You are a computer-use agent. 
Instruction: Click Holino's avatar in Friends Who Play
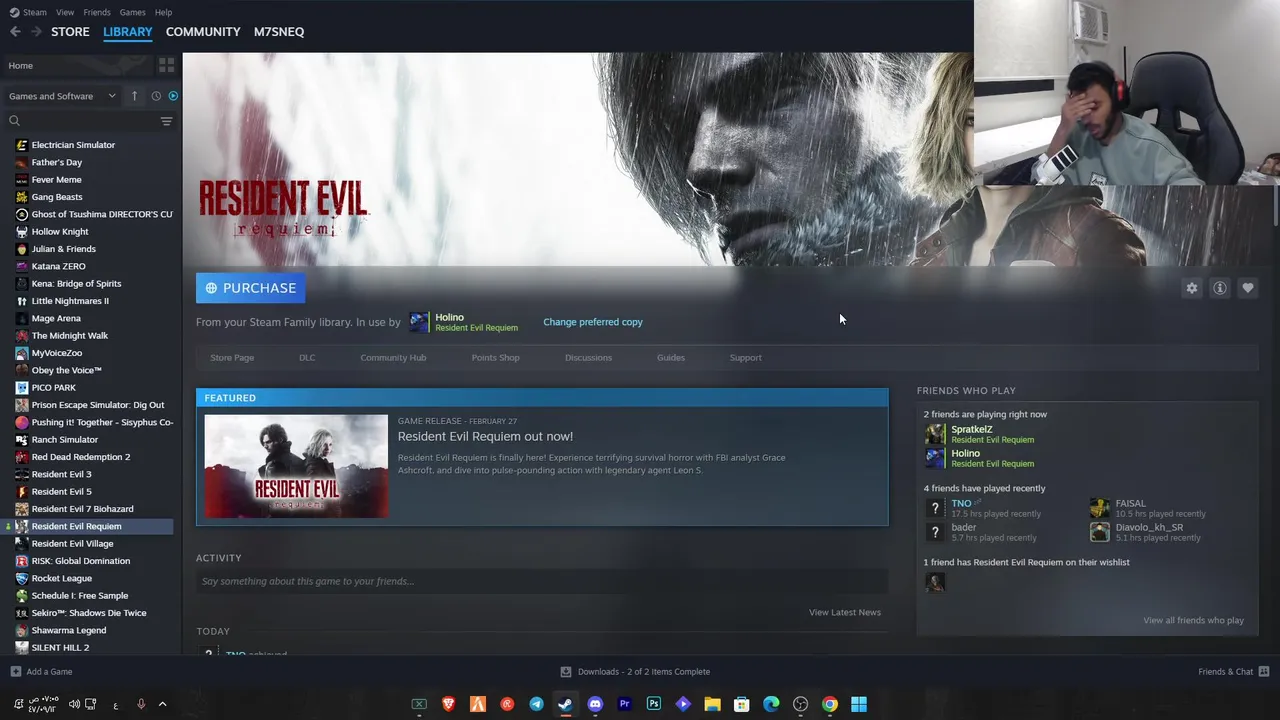click(935, 458)
